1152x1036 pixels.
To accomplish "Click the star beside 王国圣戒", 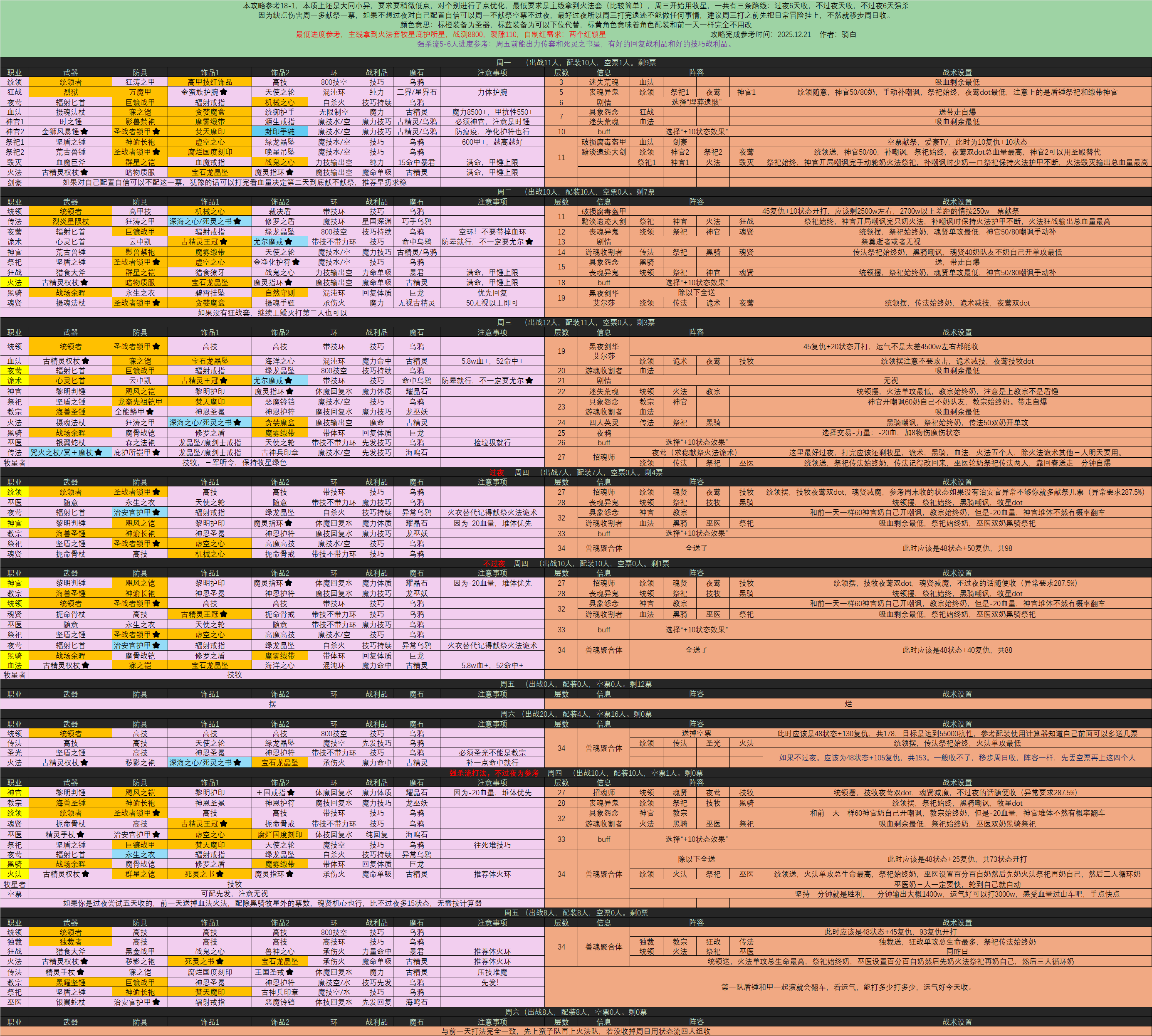I will 290,972.
